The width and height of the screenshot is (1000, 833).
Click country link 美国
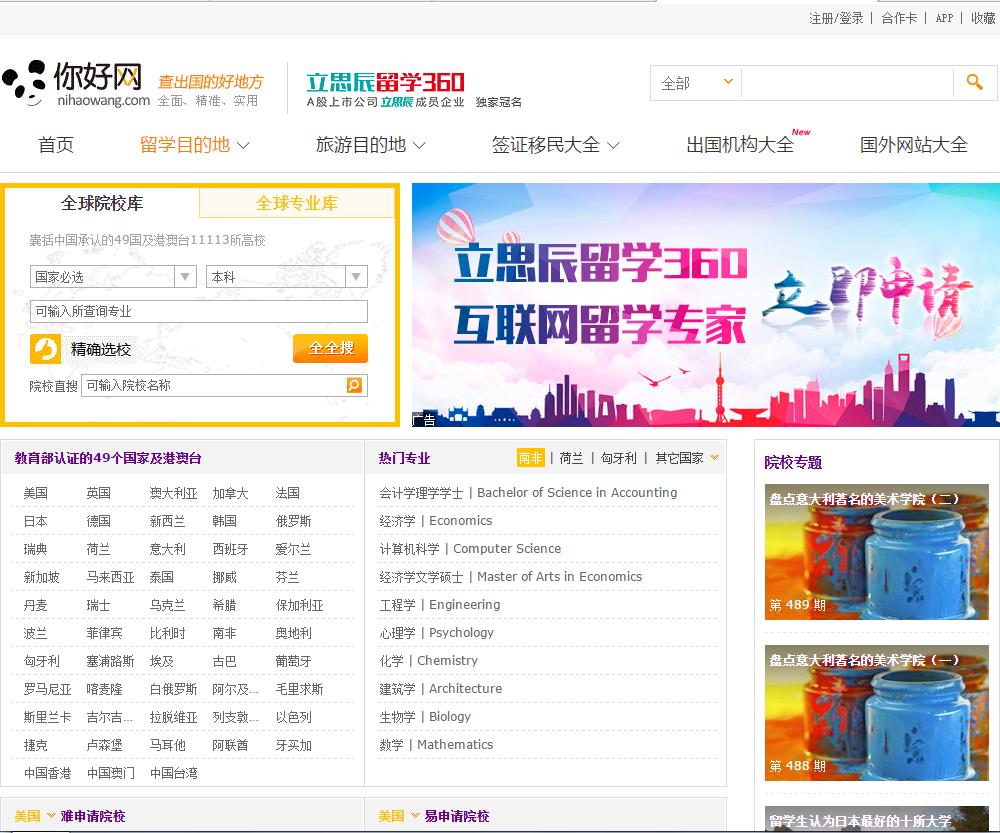pyautogui.click(x=36, y=493)
